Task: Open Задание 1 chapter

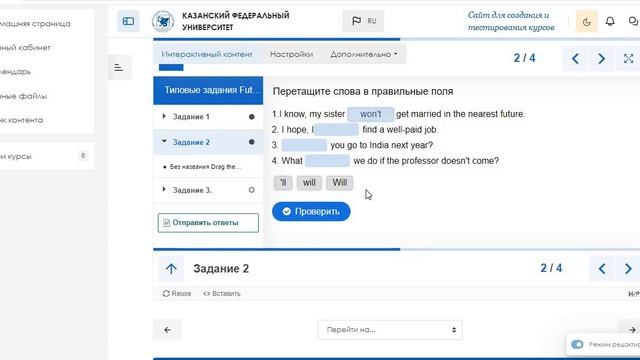Action: 191,117
